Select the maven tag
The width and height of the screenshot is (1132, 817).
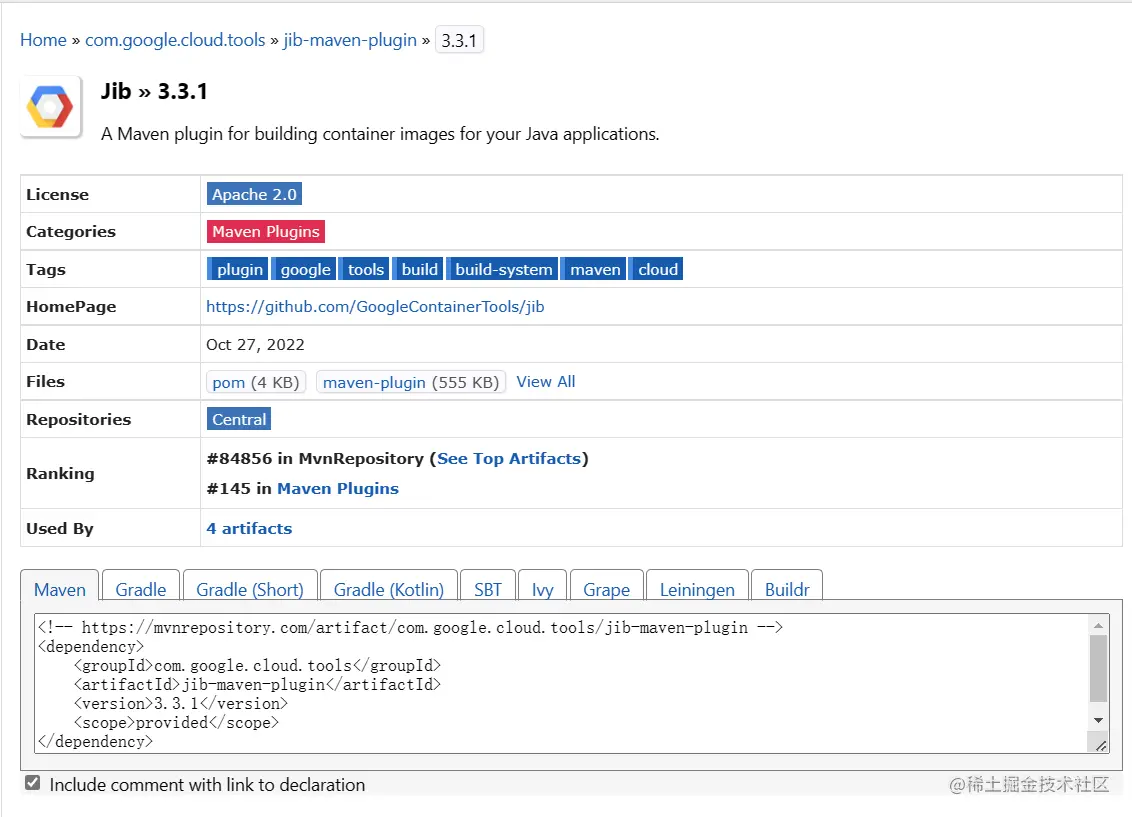[593, 269]
